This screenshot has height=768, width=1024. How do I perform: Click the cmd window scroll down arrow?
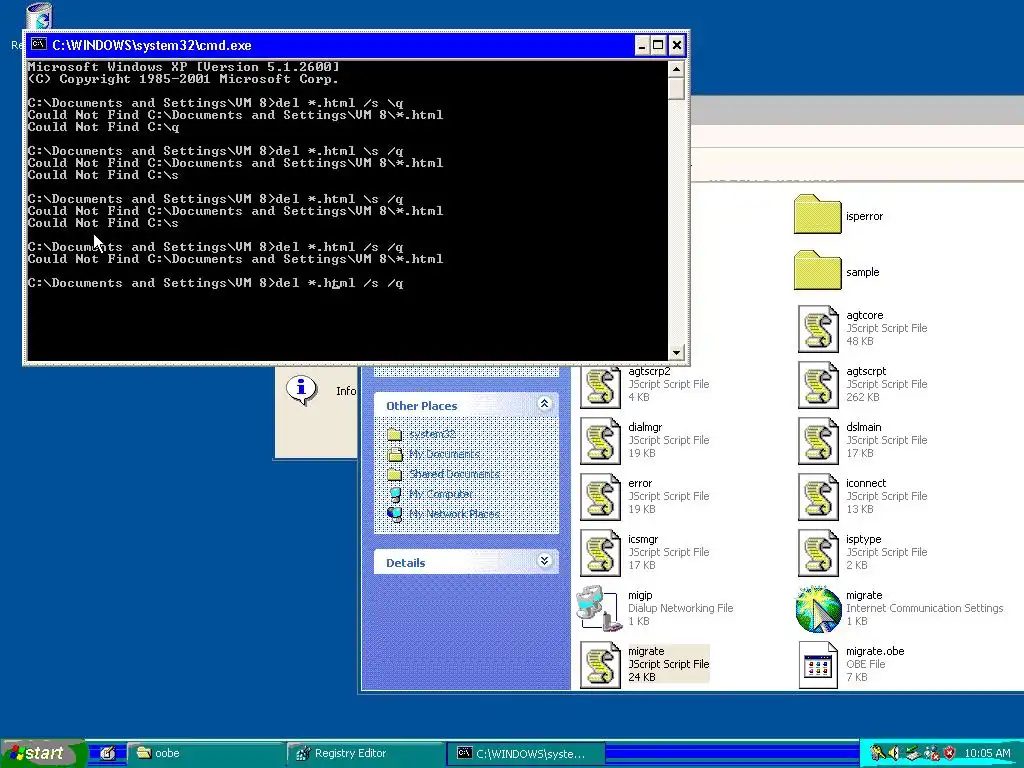point(676,353)
